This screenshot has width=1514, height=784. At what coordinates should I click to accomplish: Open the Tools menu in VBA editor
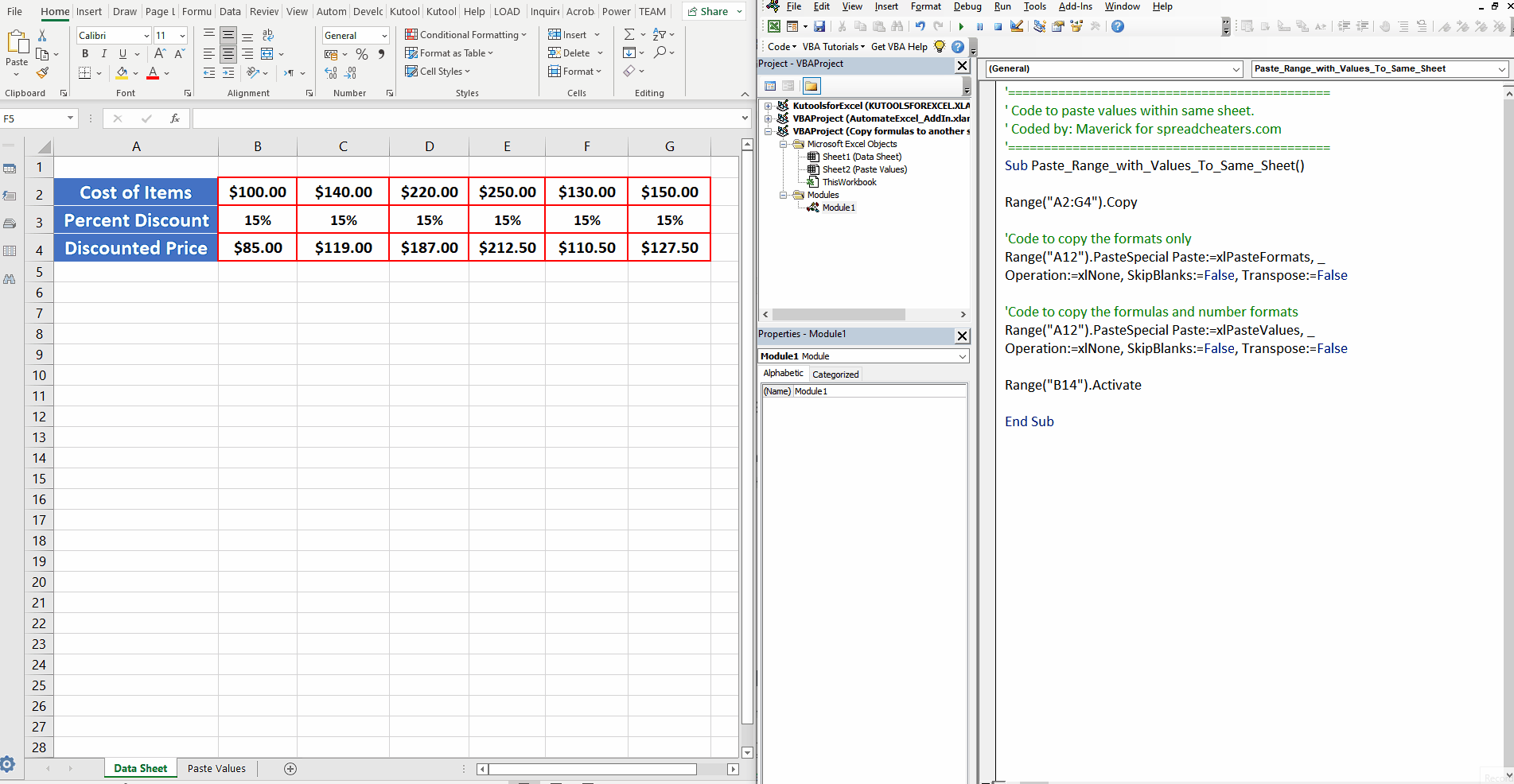1034,6
